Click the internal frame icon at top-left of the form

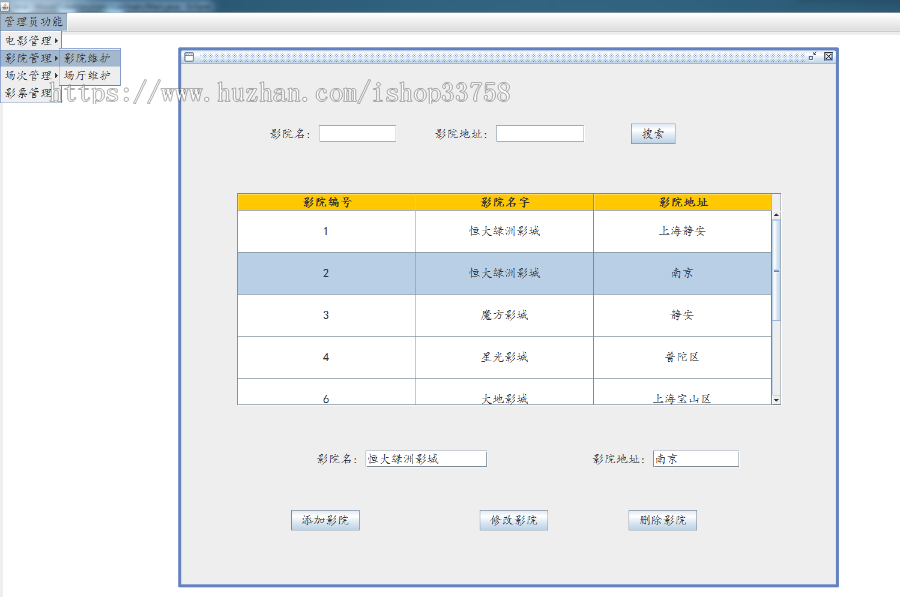(x=189, y=56)
